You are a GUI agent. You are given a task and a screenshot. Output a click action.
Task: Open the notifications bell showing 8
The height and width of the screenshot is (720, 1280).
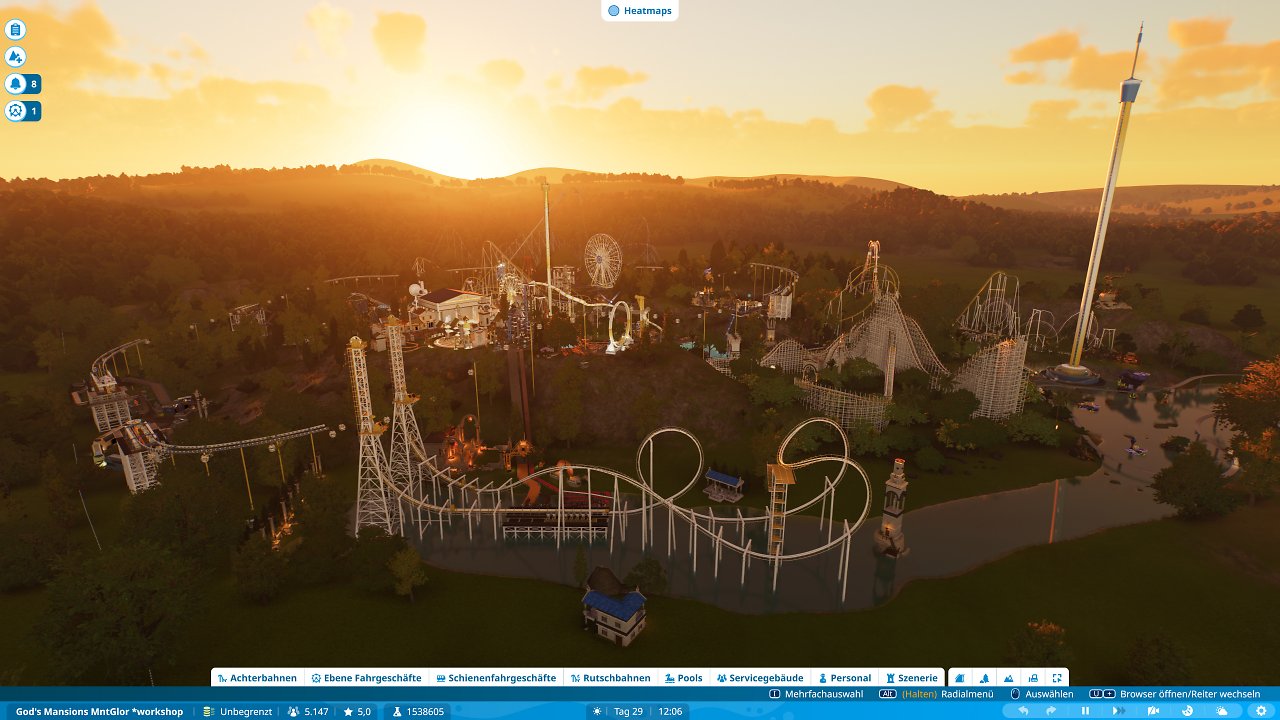coord(23,84)
